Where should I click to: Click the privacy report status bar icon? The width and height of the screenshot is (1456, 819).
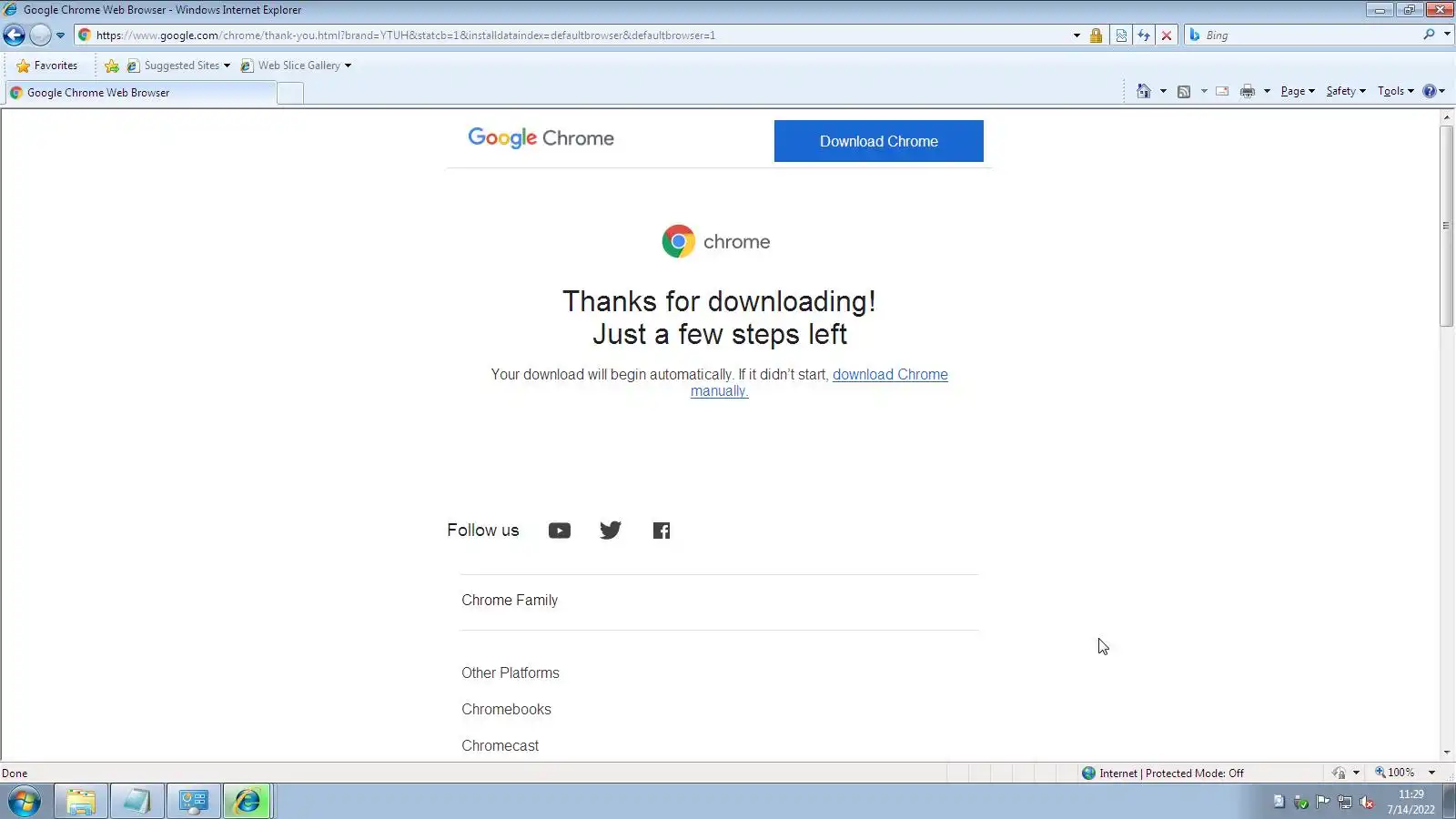click(x=1339, y=773)
